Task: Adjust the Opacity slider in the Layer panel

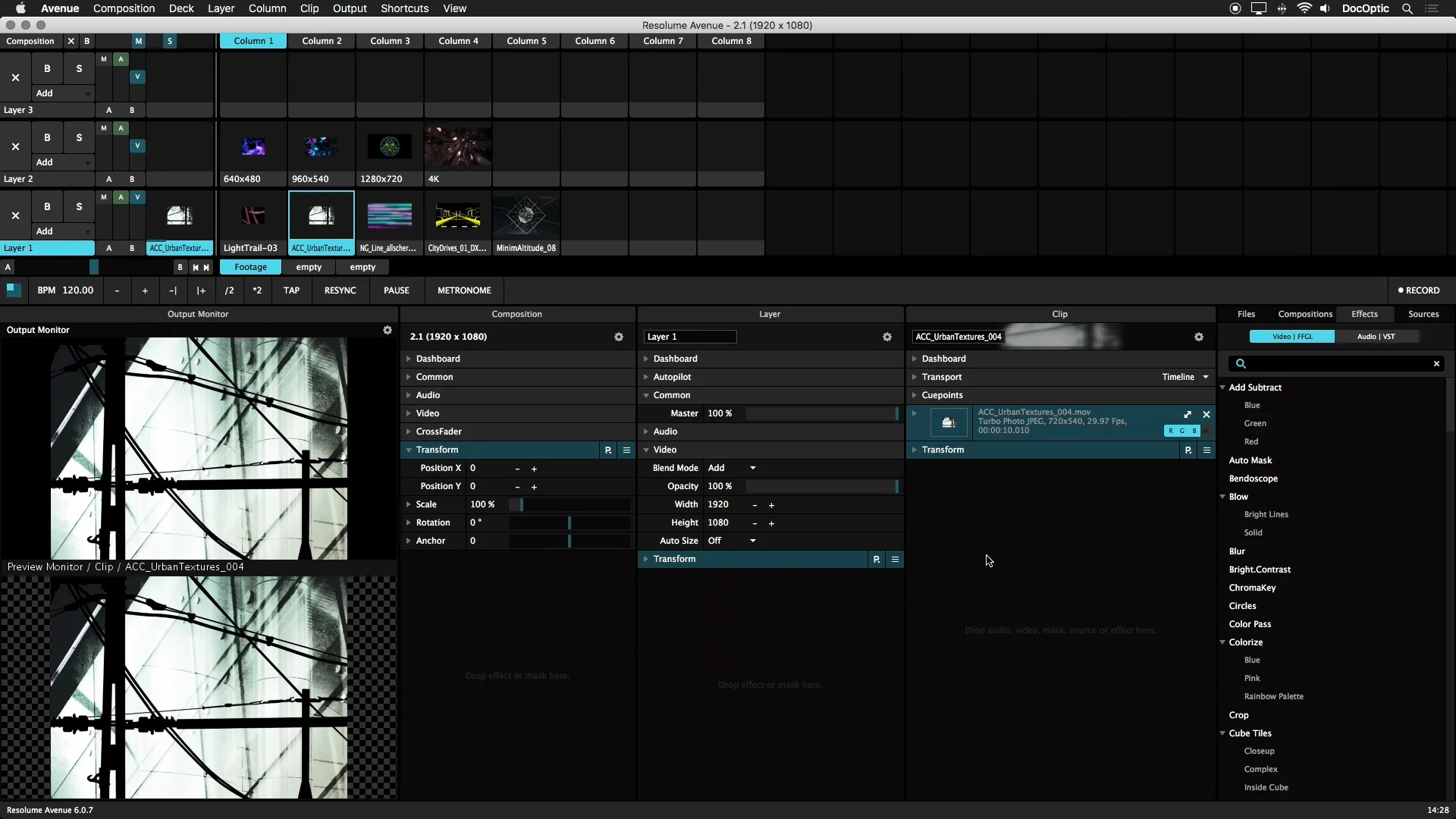Action: 822,486
